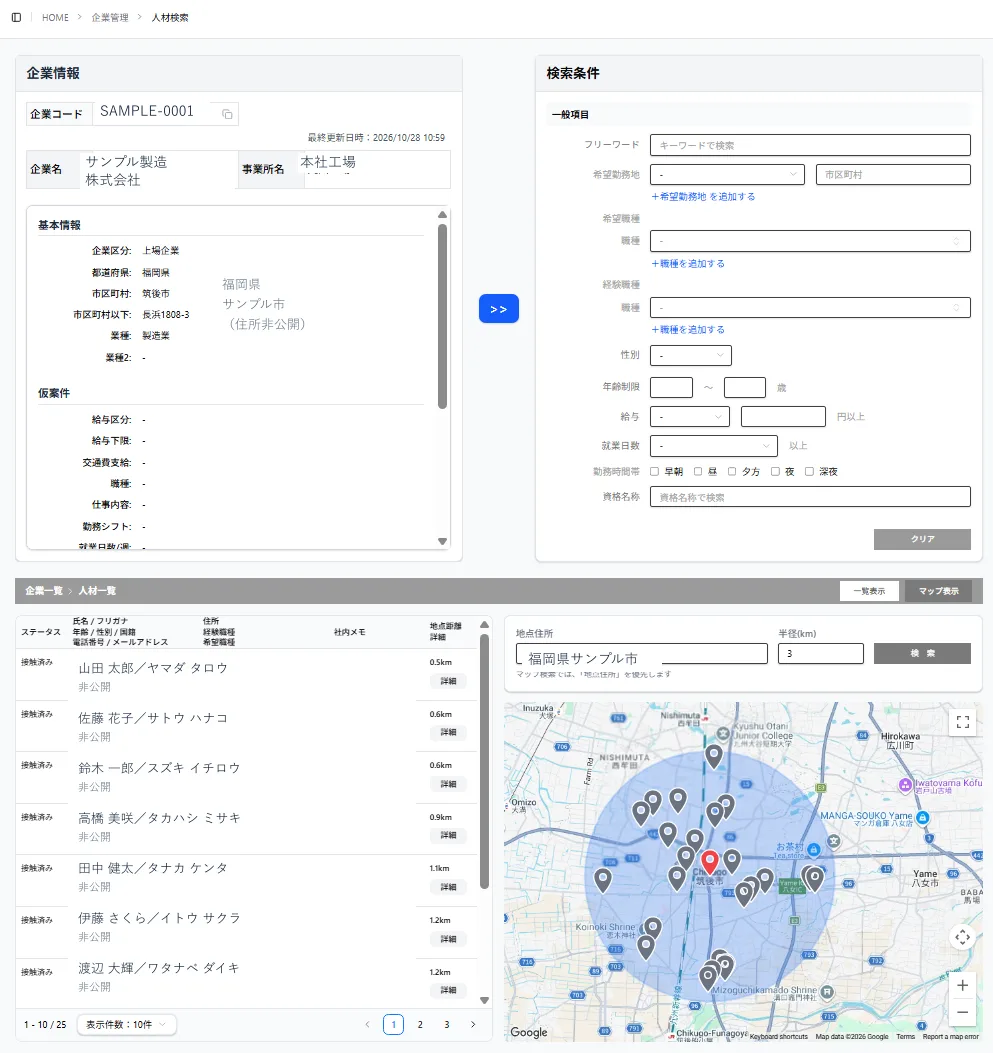Open 詳細 for 佐藤 花子
Screen dimensions: 993x1053
[x=448, y=732]
